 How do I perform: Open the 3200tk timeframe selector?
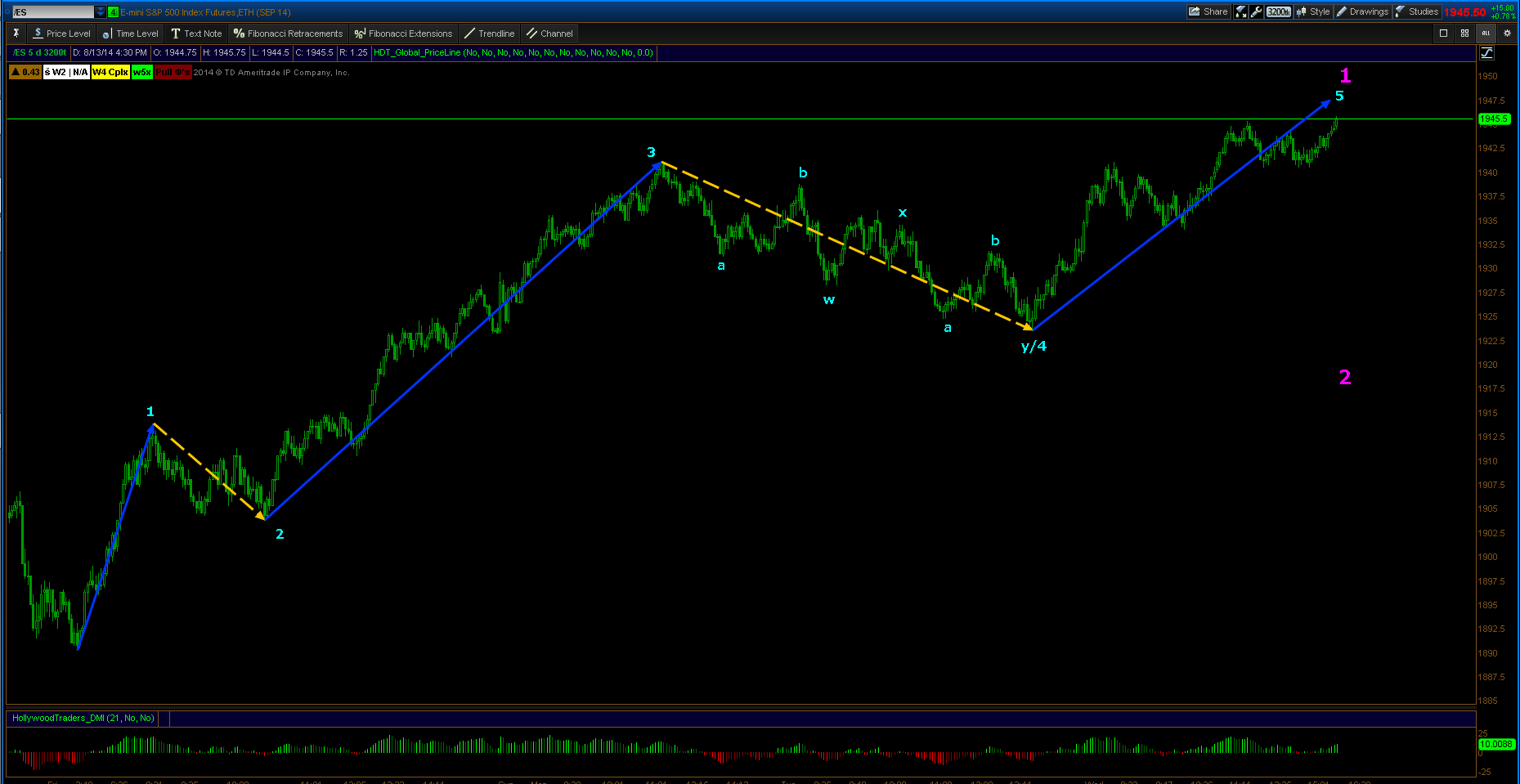point(1279,11)
